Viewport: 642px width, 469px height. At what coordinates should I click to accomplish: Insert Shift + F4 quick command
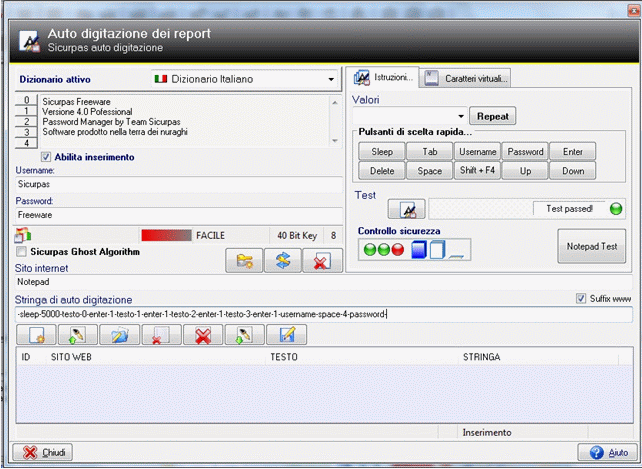pyautogui.click(x=477, y=170)
